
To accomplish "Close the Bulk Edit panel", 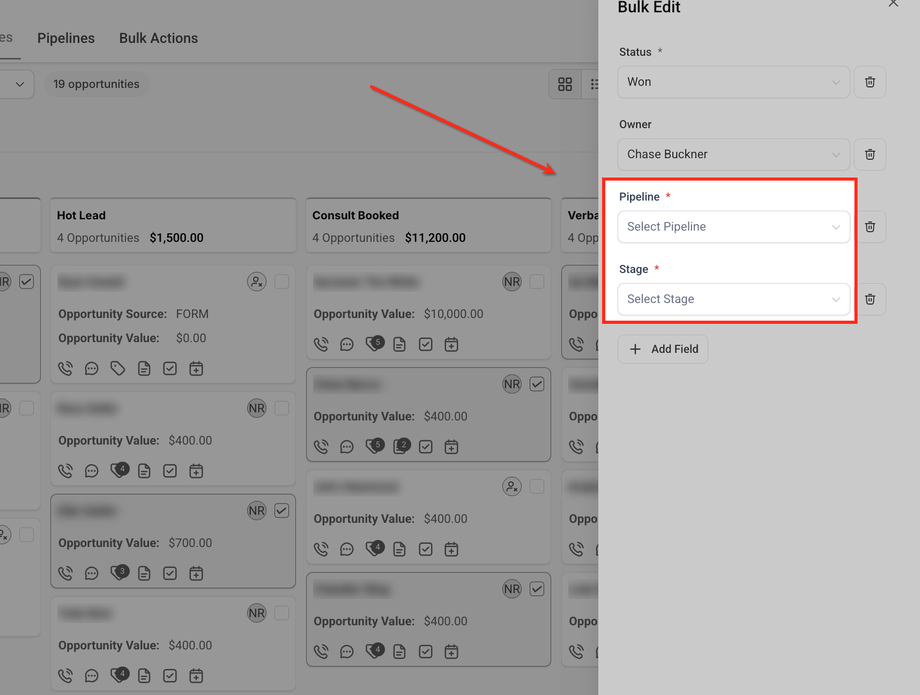I will pos(893,4).
